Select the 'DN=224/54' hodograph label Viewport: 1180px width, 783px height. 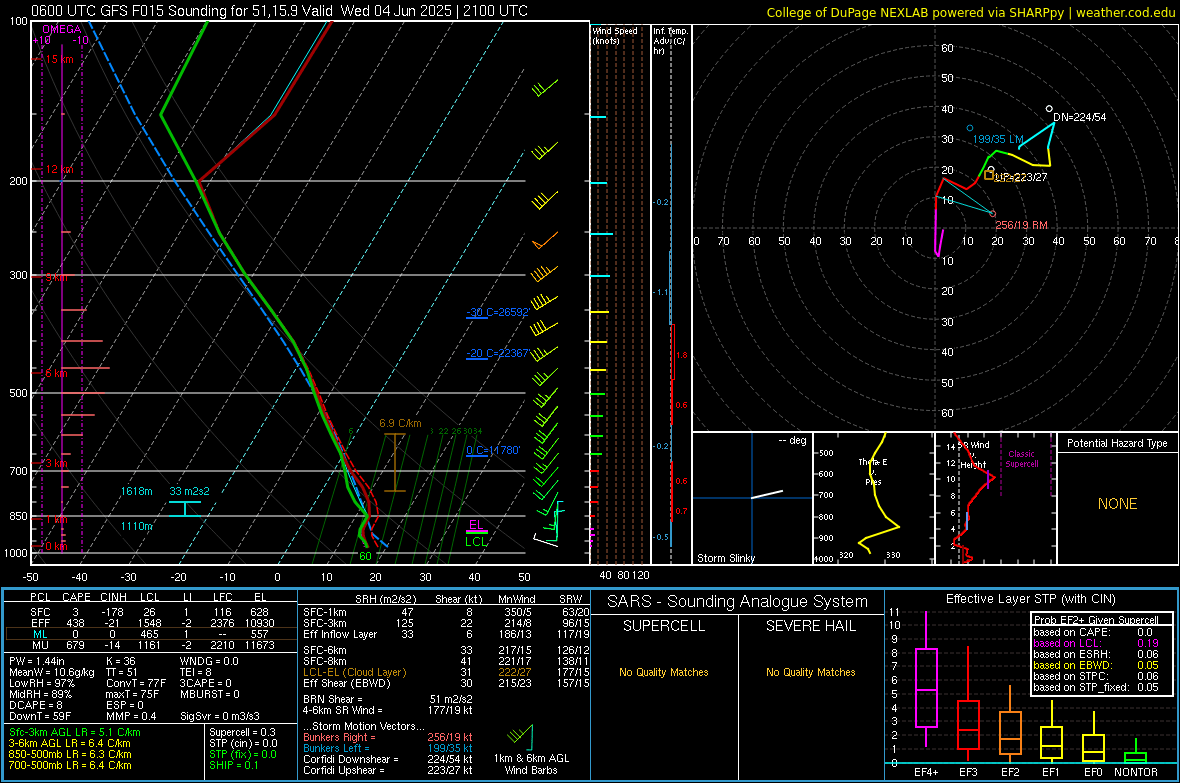pyautogui.click(x=1079, y=117)
